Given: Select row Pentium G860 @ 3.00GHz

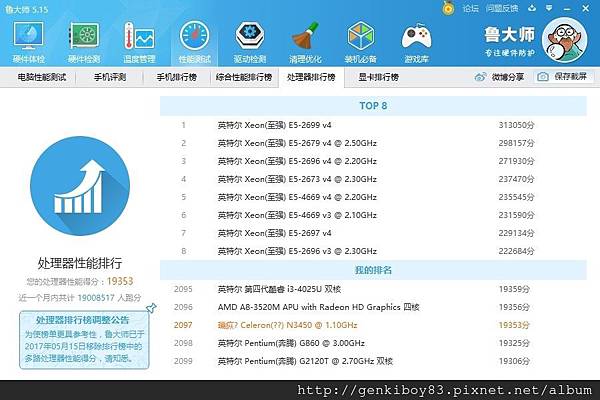Looking at the screenshot, I should coord(373,343).
